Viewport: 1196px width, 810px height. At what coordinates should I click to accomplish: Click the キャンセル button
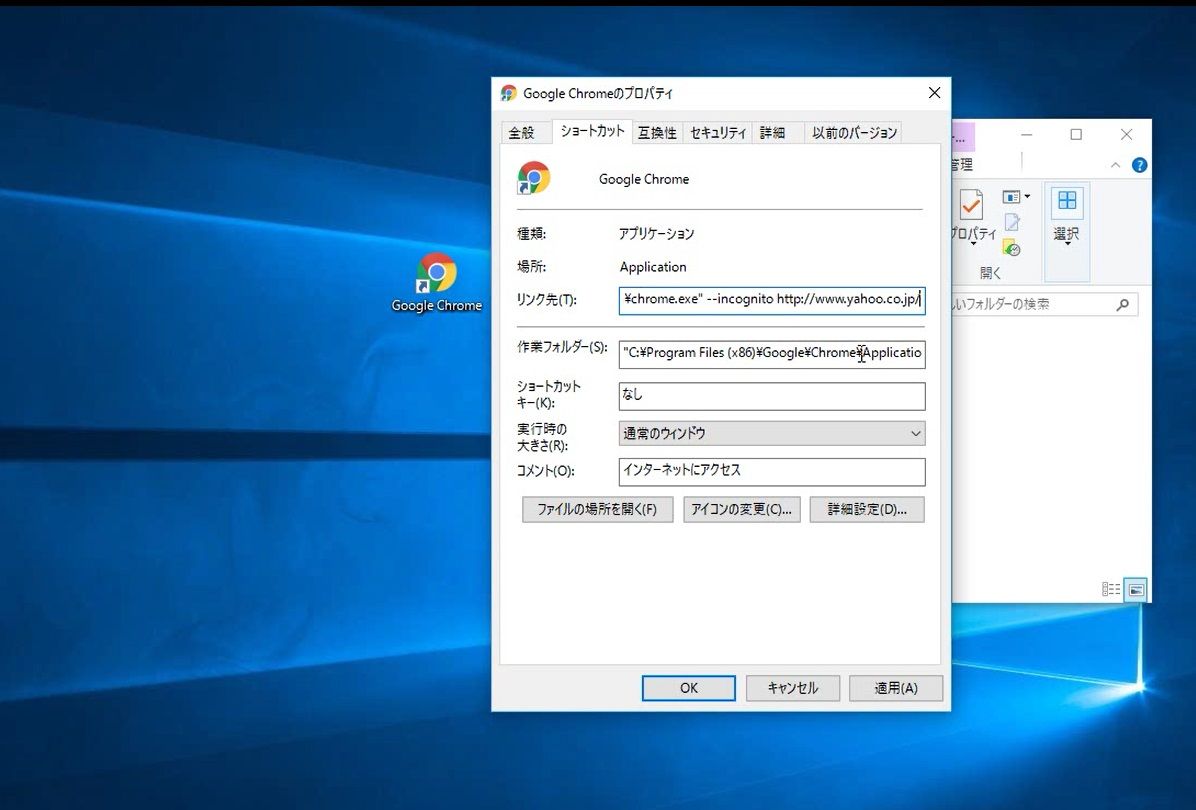point(793,688)
